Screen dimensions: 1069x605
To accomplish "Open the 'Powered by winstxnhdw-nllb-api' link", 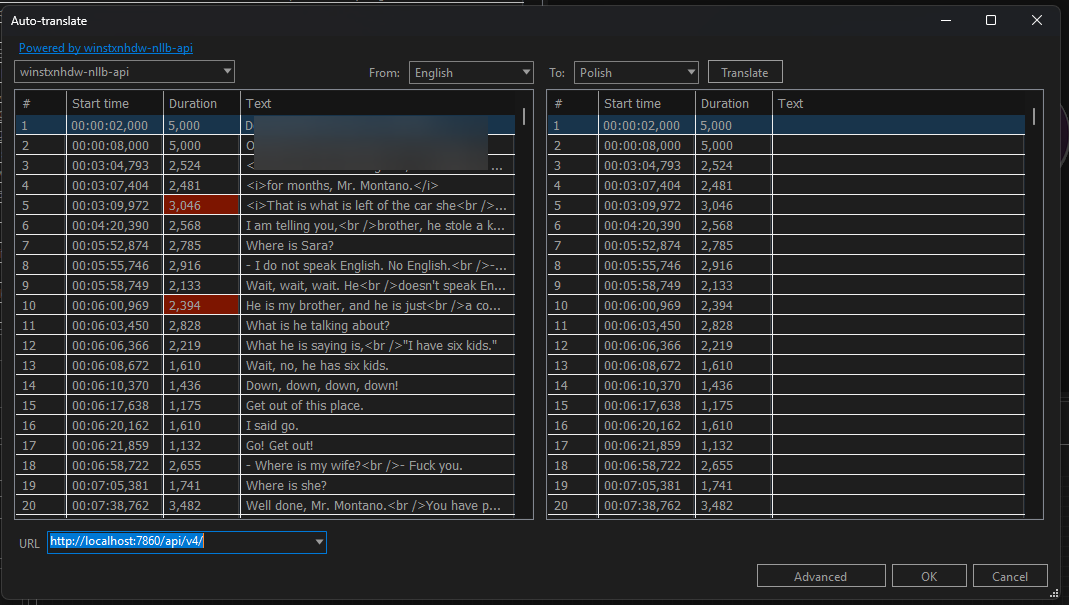I will coord(105,47).
